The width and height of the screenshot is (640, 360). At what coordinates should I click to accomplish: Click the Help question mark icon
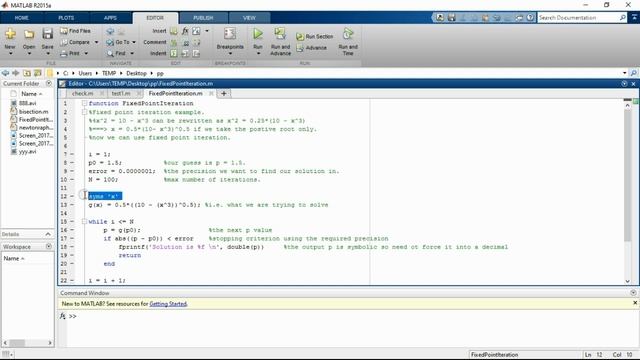pyautogui.click(x=530, y=18)
